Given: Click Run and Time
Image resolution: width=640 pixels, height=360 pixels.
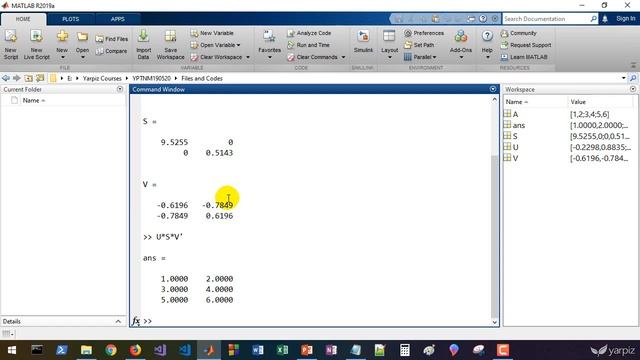Looking at the screenshot, I should (308, 45).
